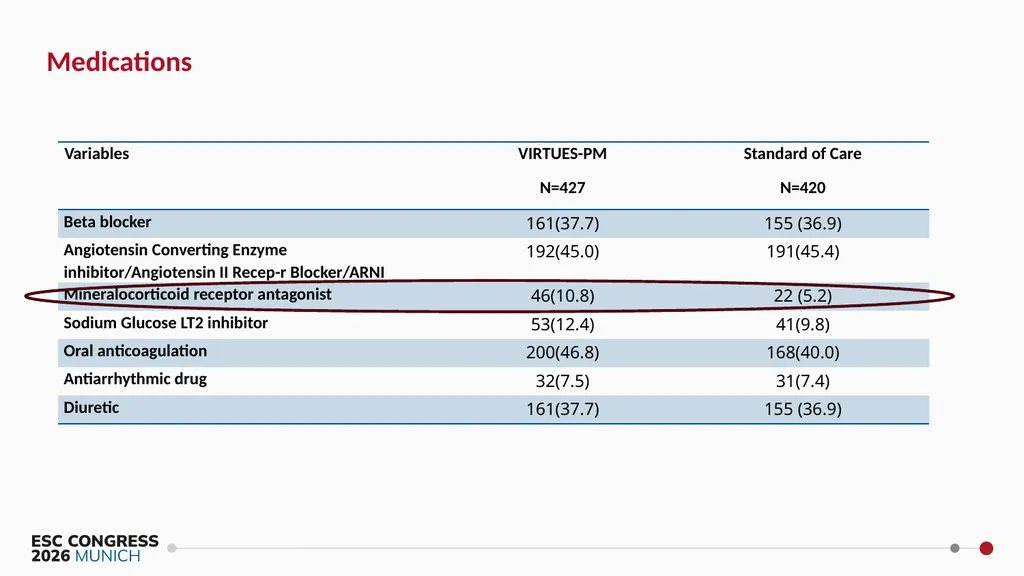Click 161(37.7) in the Diuretic row
The width and height of the screenshot is (1024, 576).
point(562,409)
